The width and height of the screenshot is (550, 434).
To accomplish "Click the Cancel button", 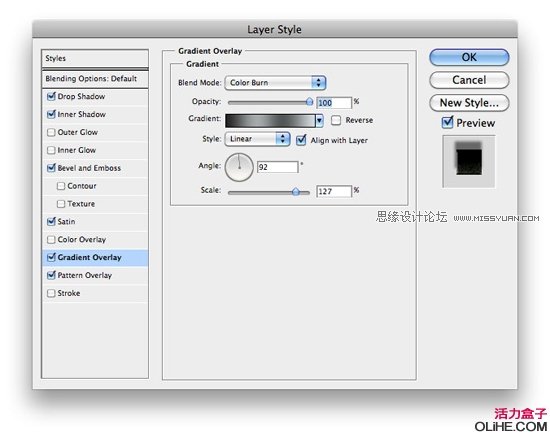I will (x=469, y=80).
